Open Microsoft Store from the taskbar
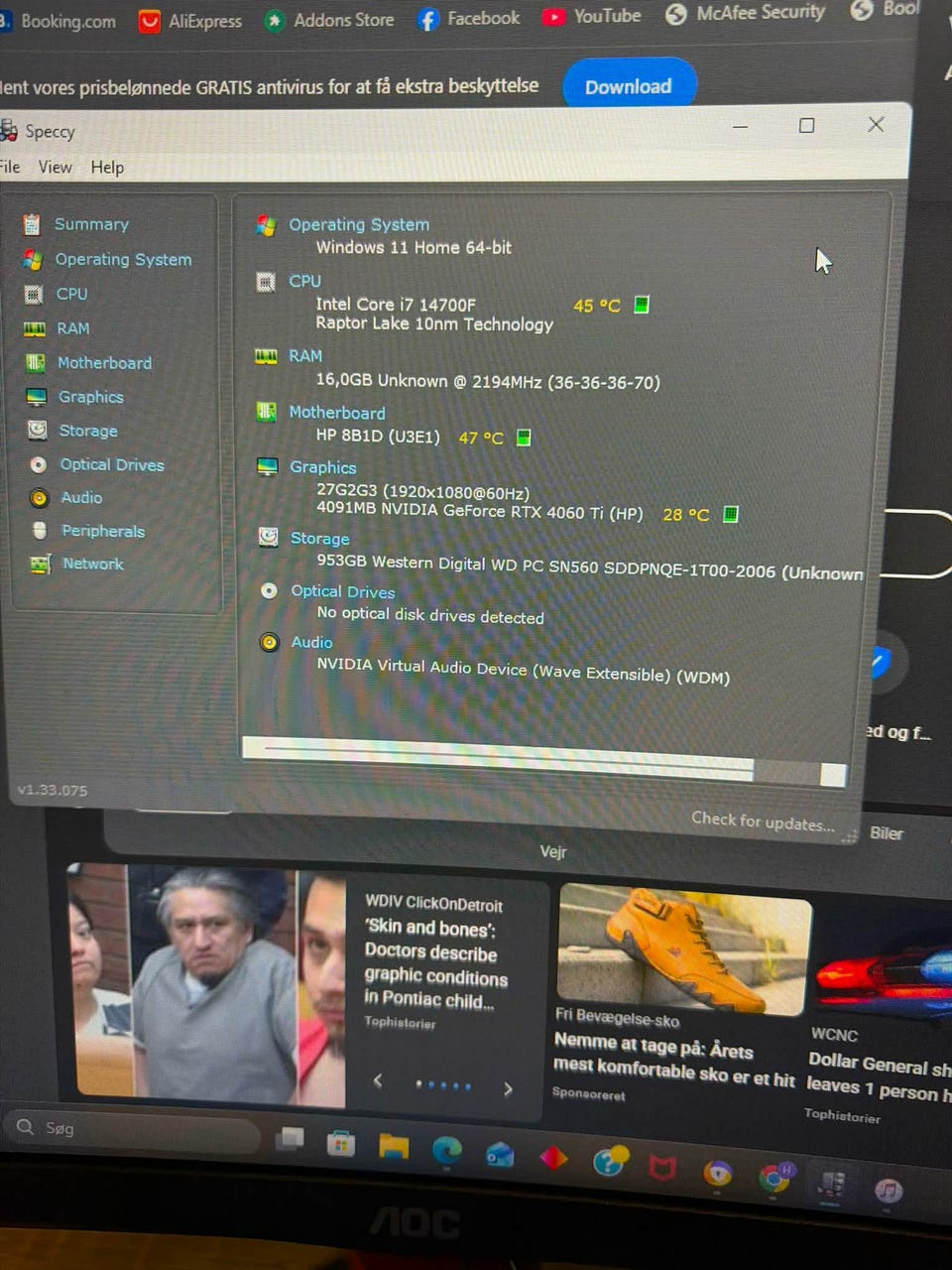 tap(341, 1144)
